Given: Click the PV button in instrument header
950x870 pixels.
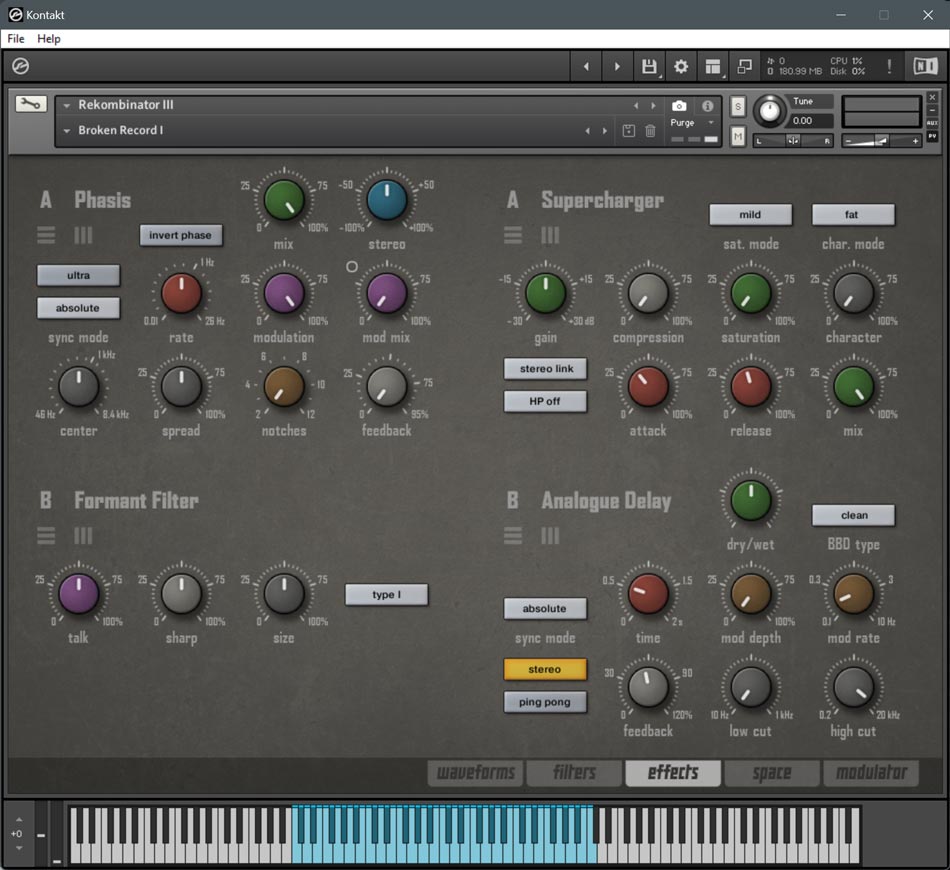Looking at the screenshot, I should tap(932, 136).
